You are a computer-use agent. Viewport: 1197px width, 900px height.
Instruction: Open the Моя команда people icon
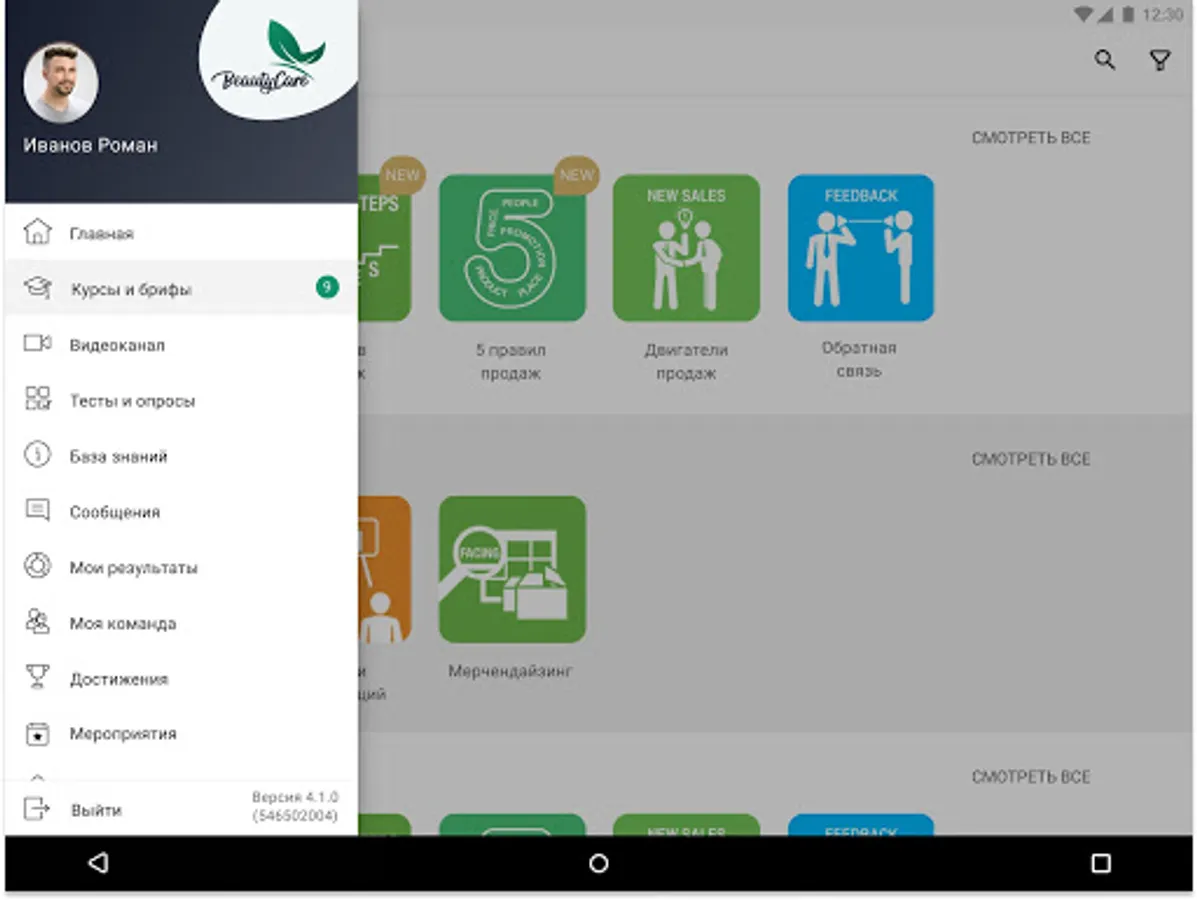pyautogui.click(x=37, y=622)
